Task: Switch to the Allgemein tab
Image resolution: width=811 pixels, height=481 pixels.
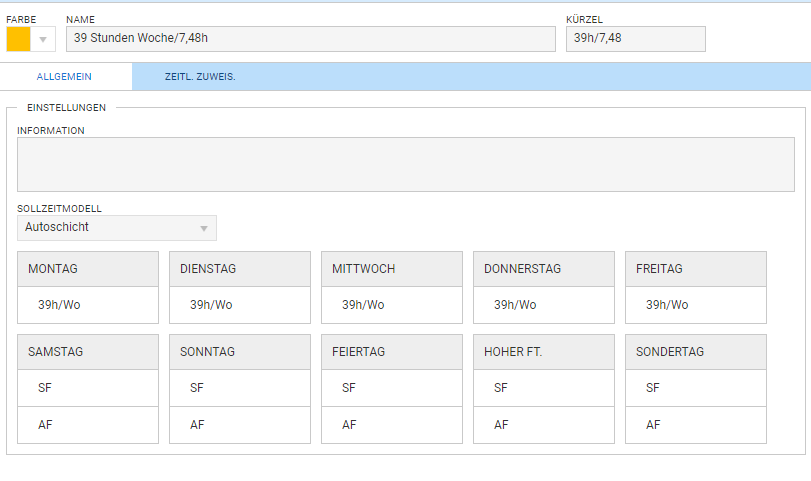Action: 65,77
